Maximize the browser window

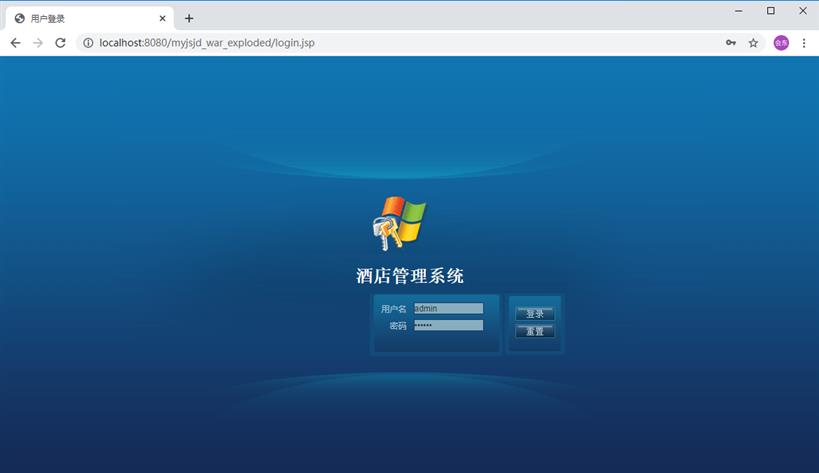coord(771,11)
